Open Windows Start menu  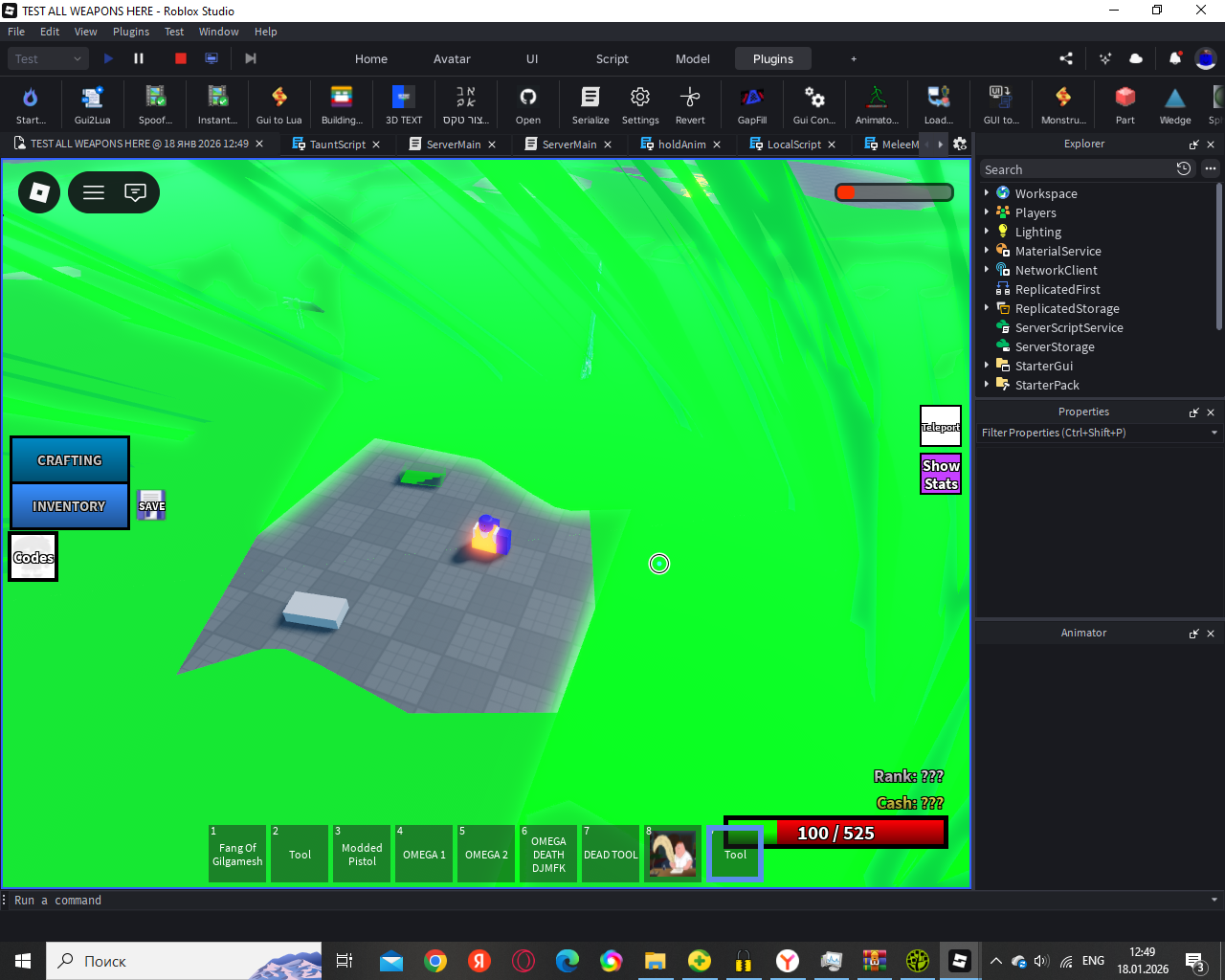point(23,961)
